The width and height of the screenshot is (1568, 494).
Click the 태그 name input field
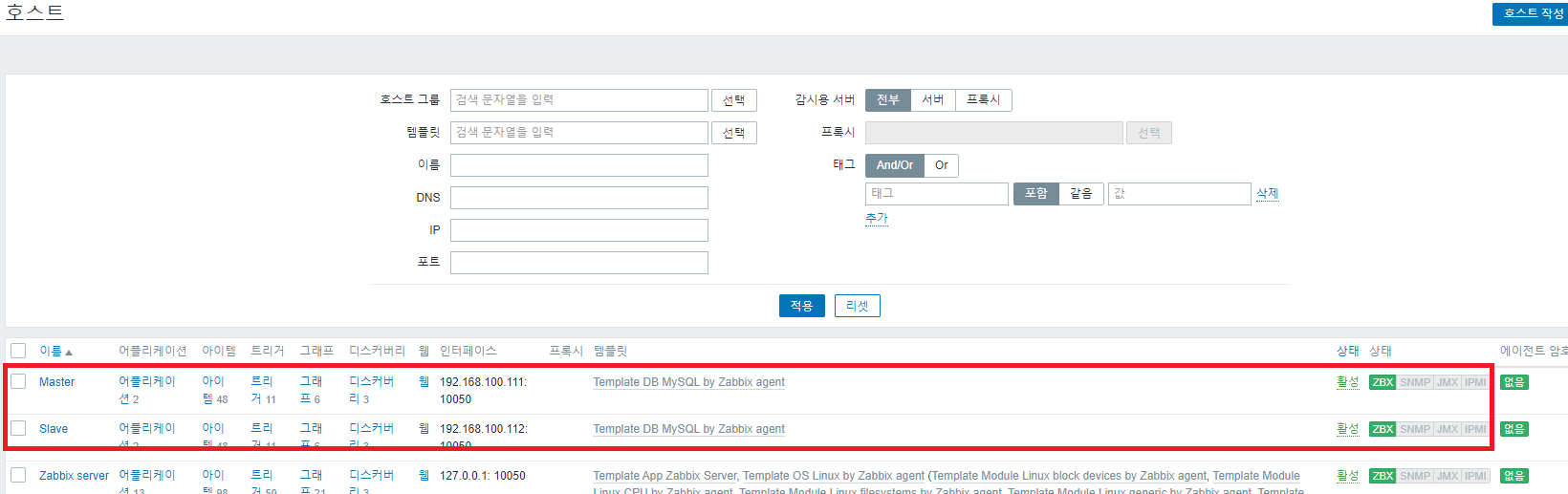tap(937, 194)
